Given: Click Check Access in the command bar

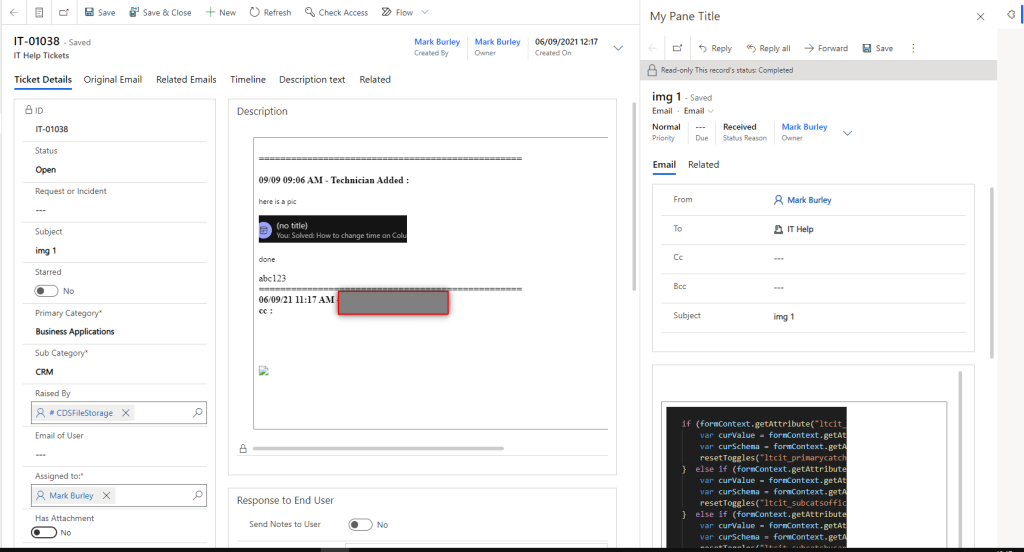Looking at the screenshot, I should pos(335,13).
